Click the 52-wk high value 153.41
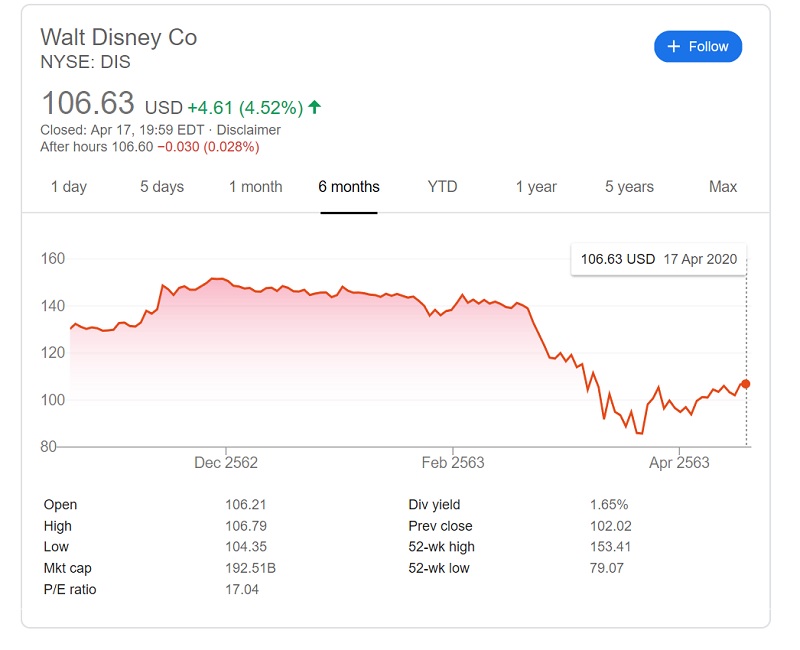This screenshot has height=650, width=800. click(610, 547)
